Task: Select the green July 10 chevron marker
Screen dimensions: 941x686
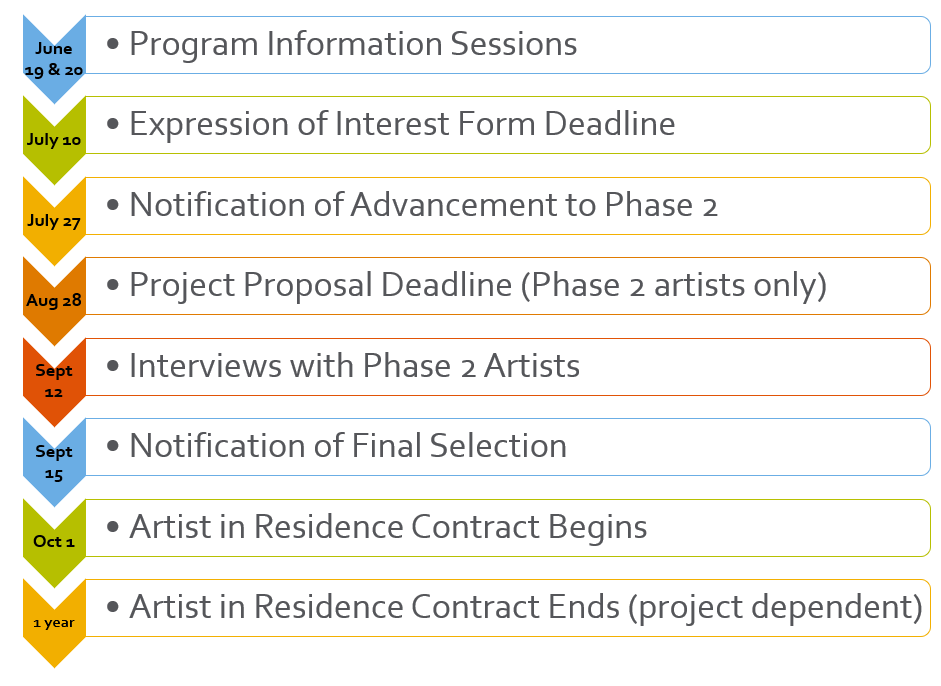Action: 54,140
